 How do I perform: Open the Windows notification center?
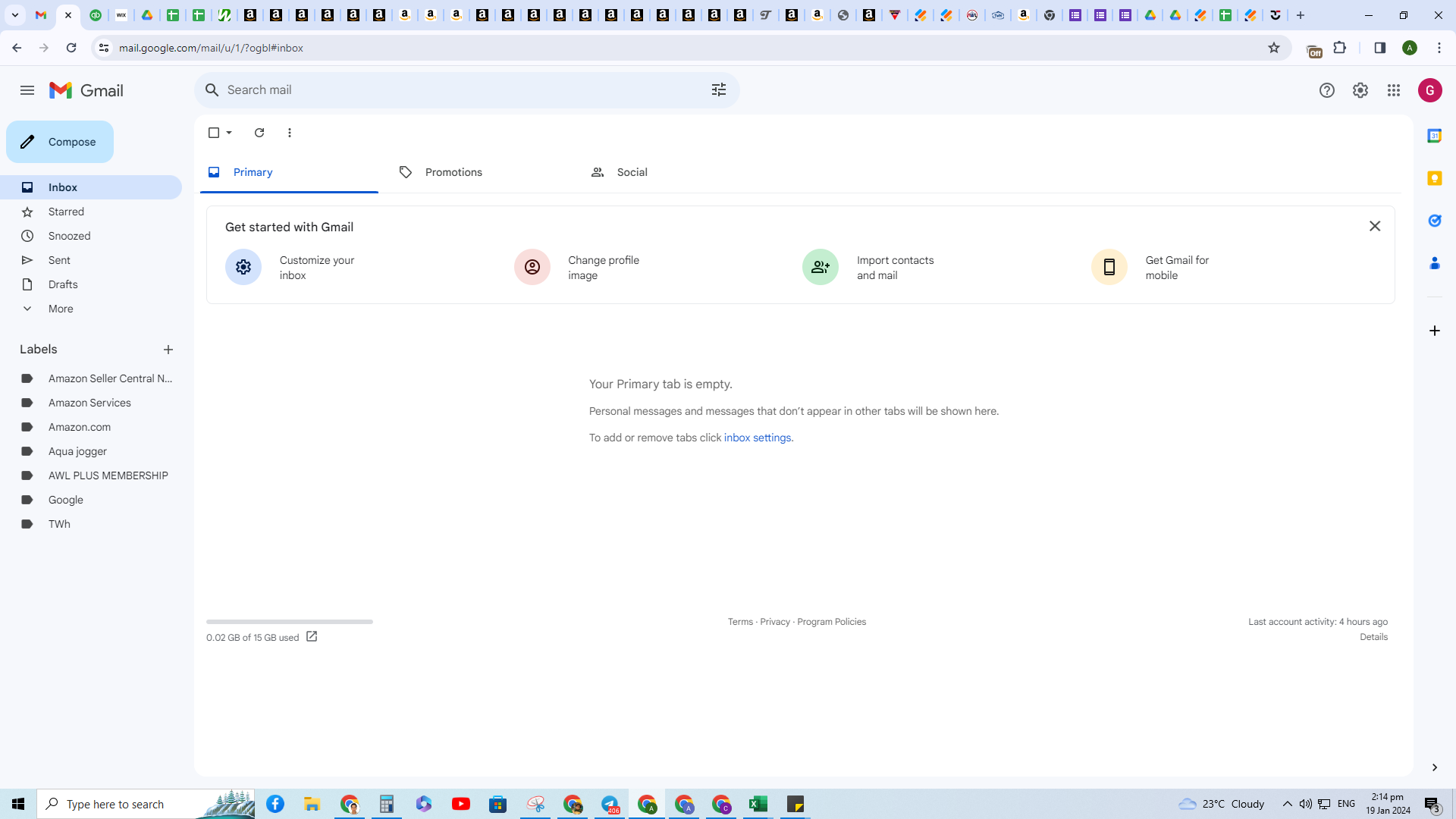click(x=1432, y=804)
